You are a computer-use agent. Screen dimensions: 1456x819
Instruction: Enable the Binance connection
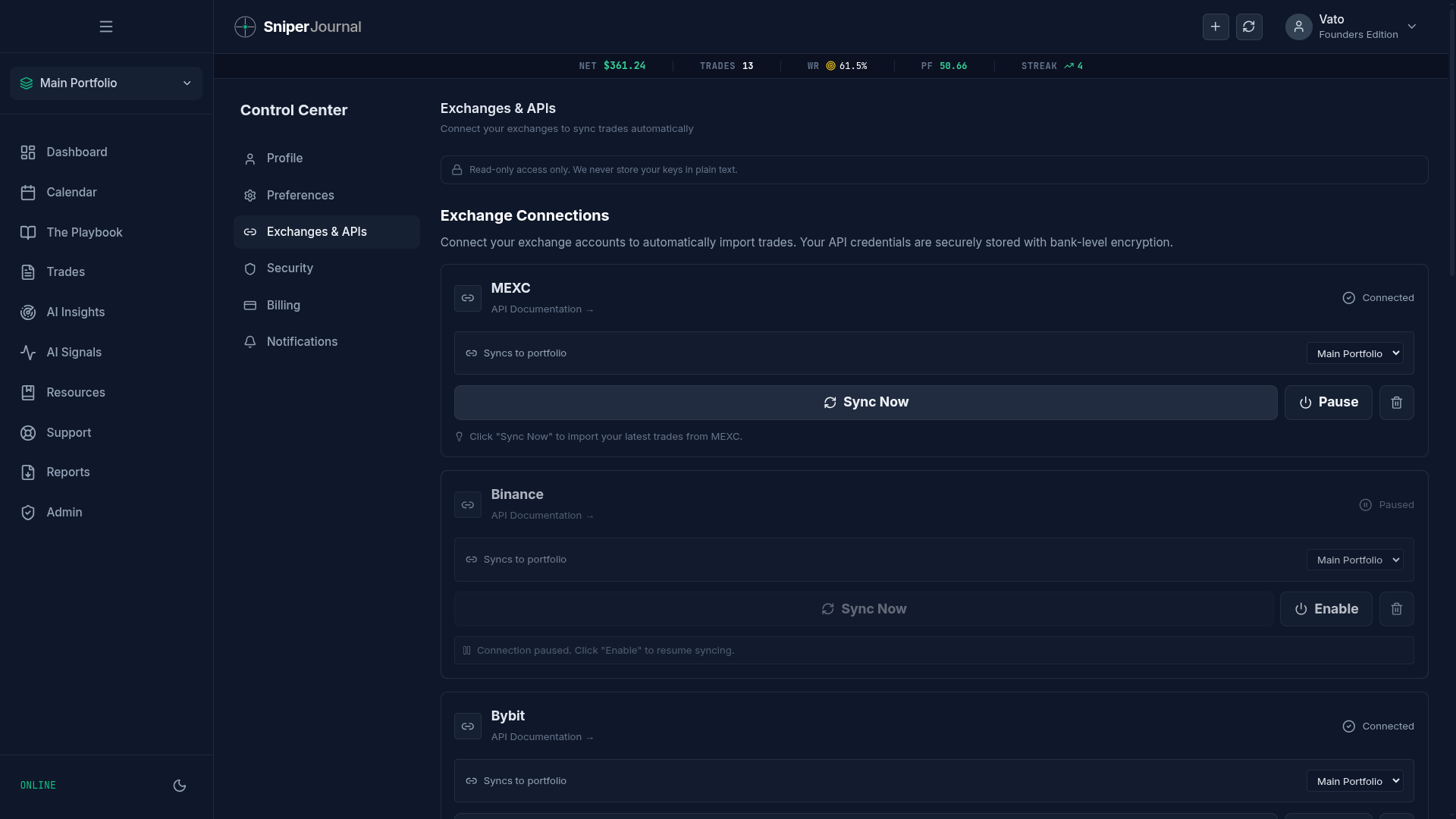click(x=1326, y=609)
